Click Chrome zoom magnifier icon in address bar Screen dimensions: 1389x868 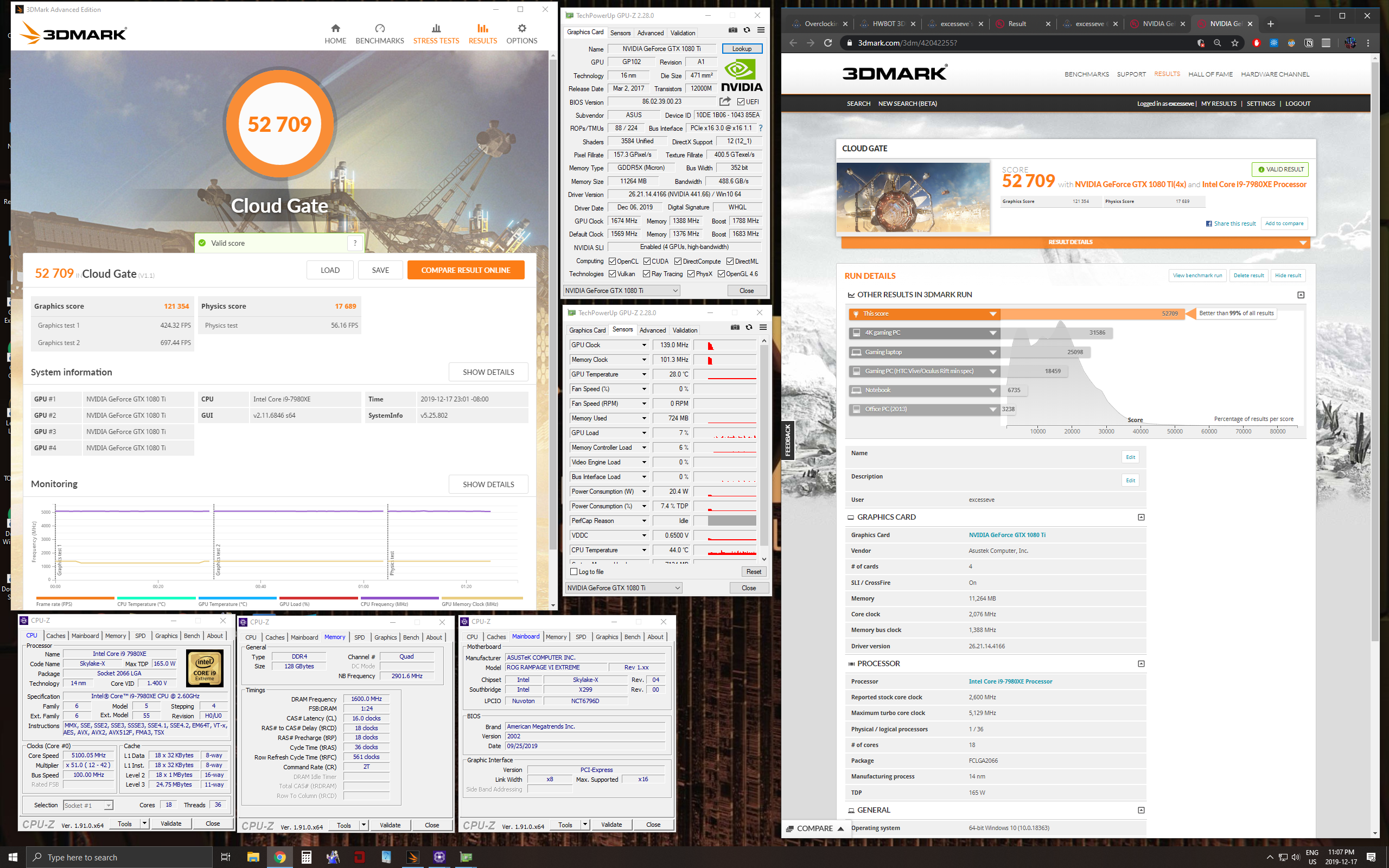tap(1218, 43)
